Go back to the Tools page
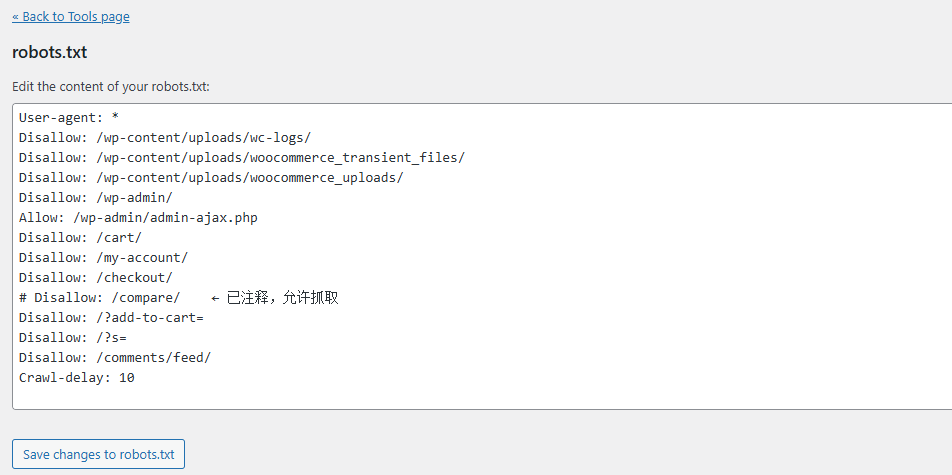This screenshot has height=475, width=952. point(70,17)
